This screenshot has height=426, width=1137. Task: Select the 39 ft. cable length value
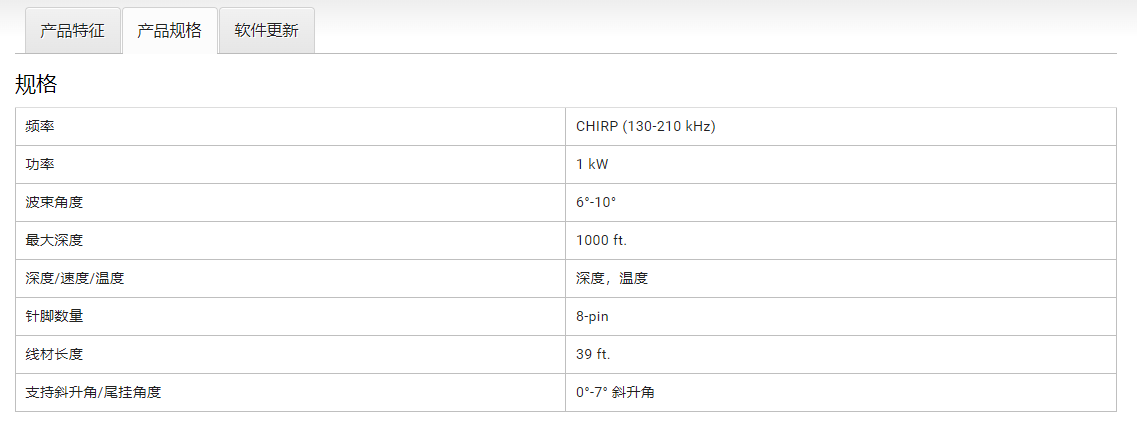(x=593, y=355)
